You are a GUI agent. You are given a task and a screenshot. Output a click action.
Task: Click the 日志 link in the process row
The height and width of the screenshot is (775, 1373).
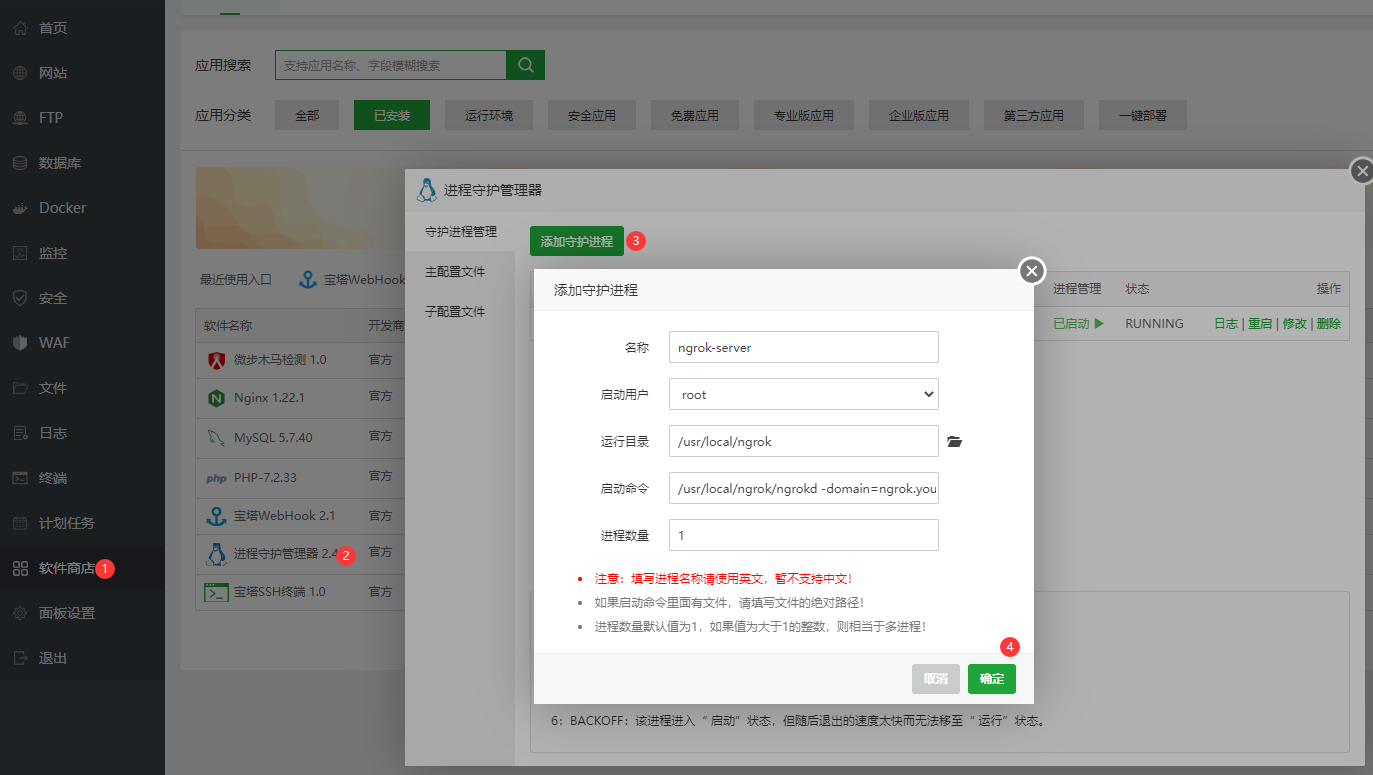coord(1225,324)
